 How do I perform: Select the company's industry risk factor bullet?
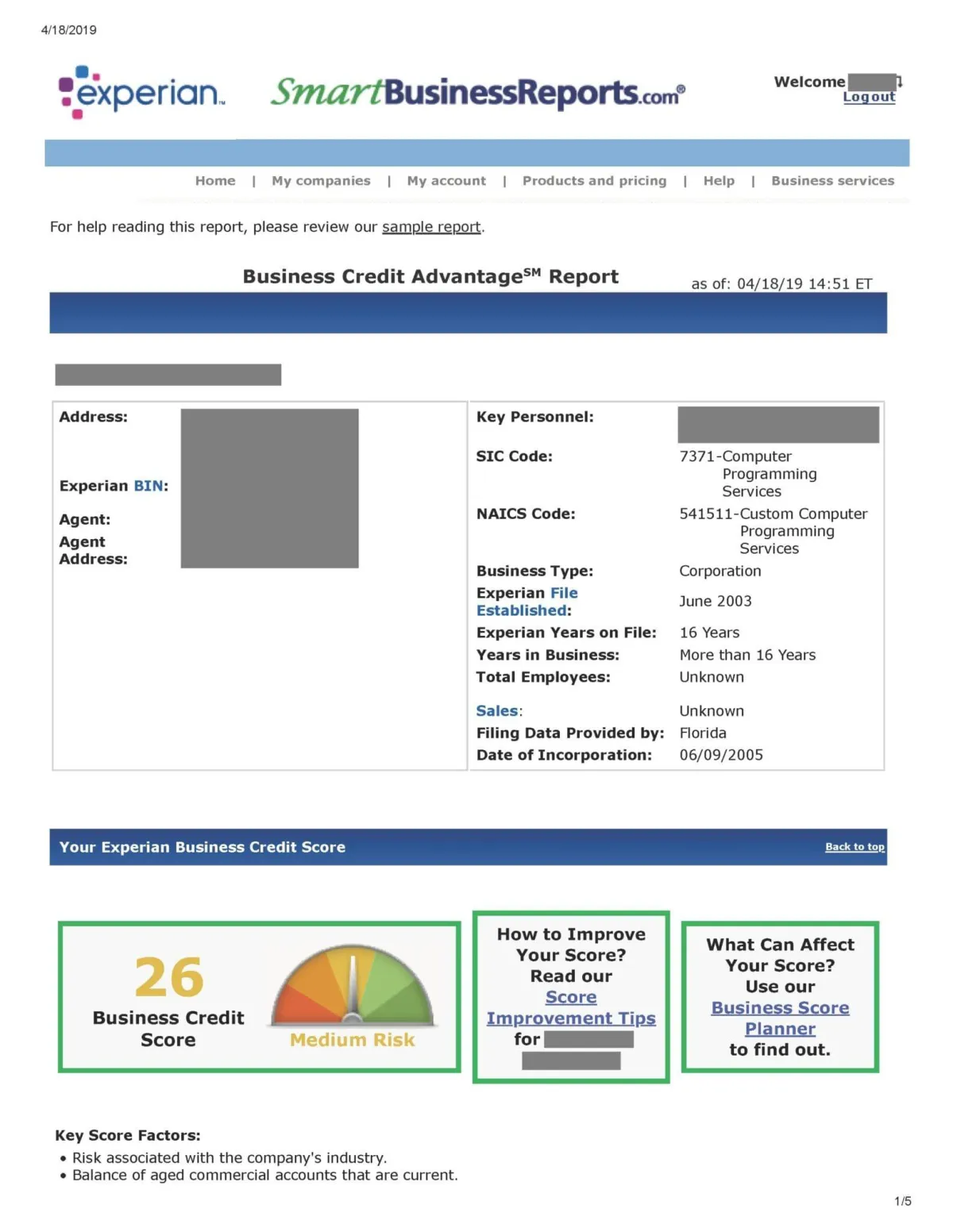(x=230, y=1158)
